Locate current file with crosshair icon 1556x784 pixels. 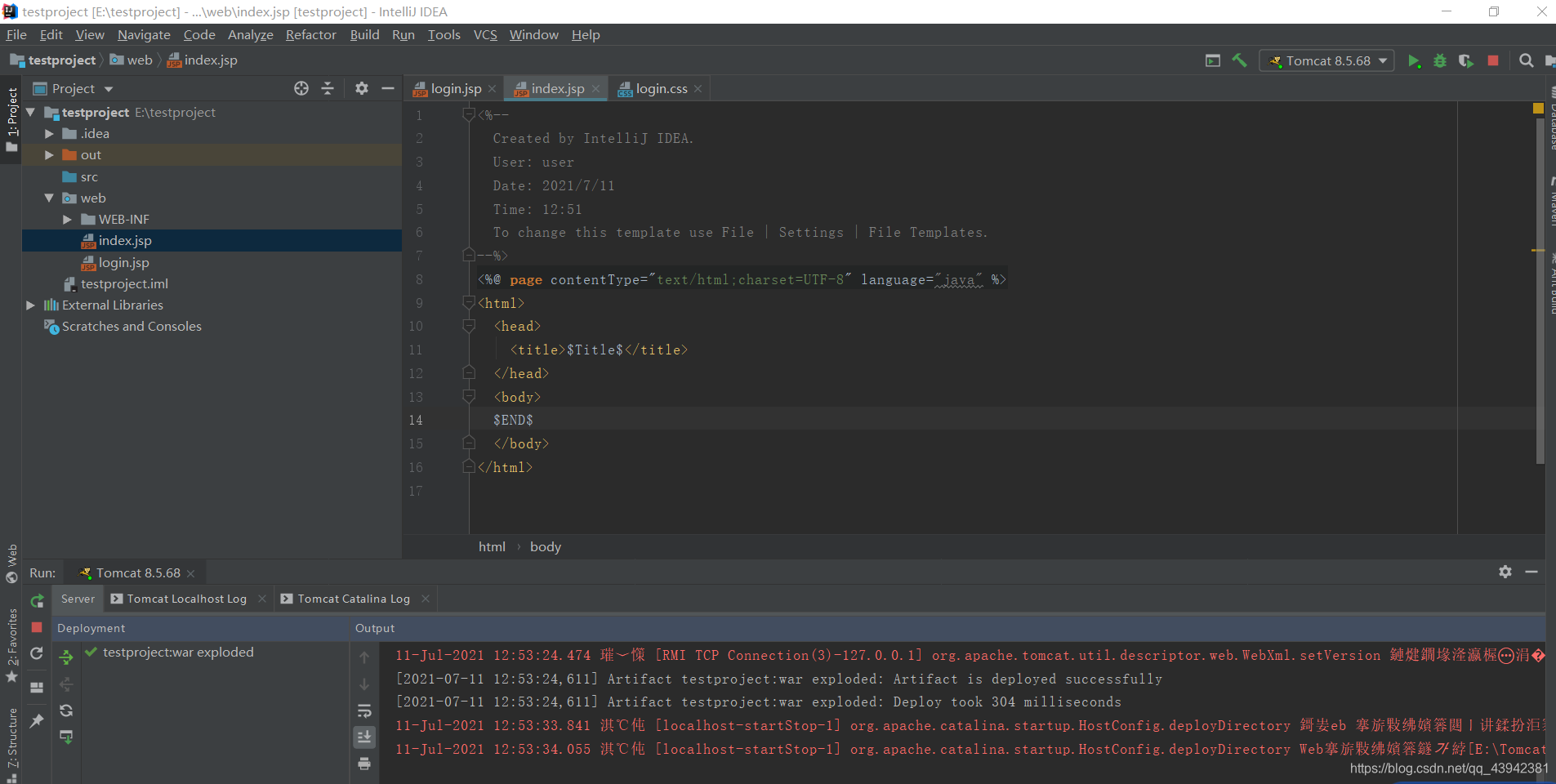click(x=301, y=88)
